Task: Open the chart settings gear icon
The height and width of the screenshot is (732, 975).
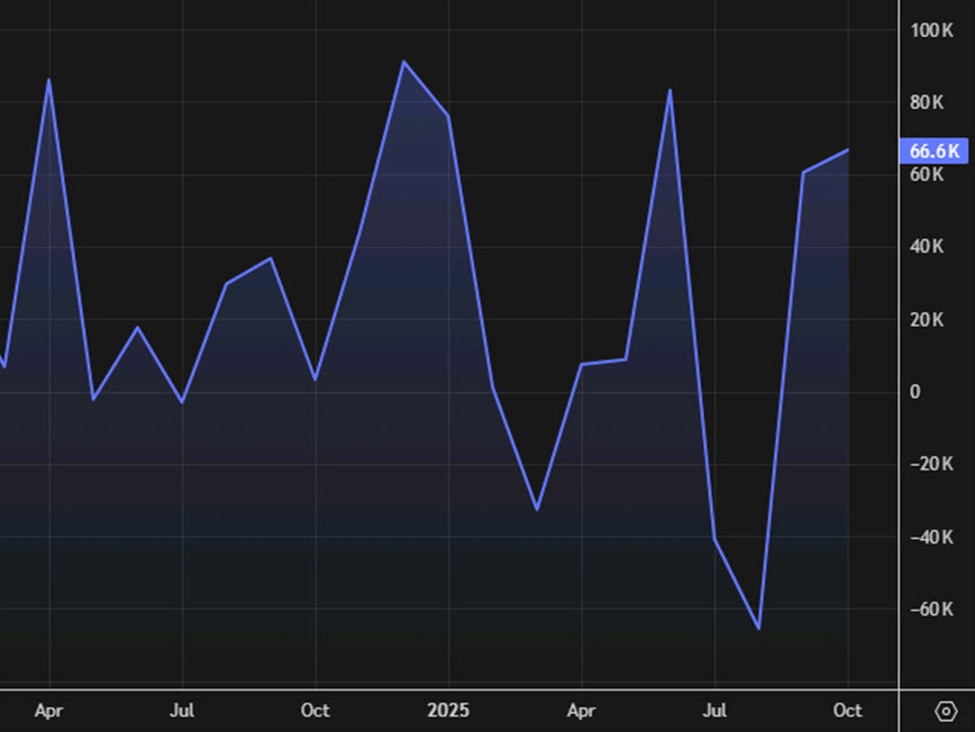Action: tap(946, 711)
